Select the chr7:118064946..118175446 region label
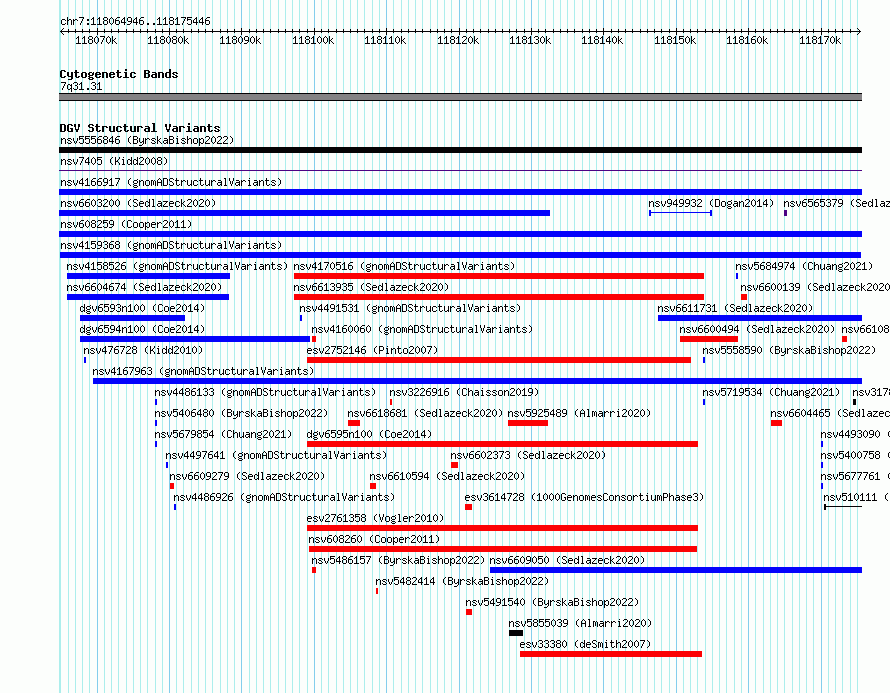 click(x=135, y=21)
